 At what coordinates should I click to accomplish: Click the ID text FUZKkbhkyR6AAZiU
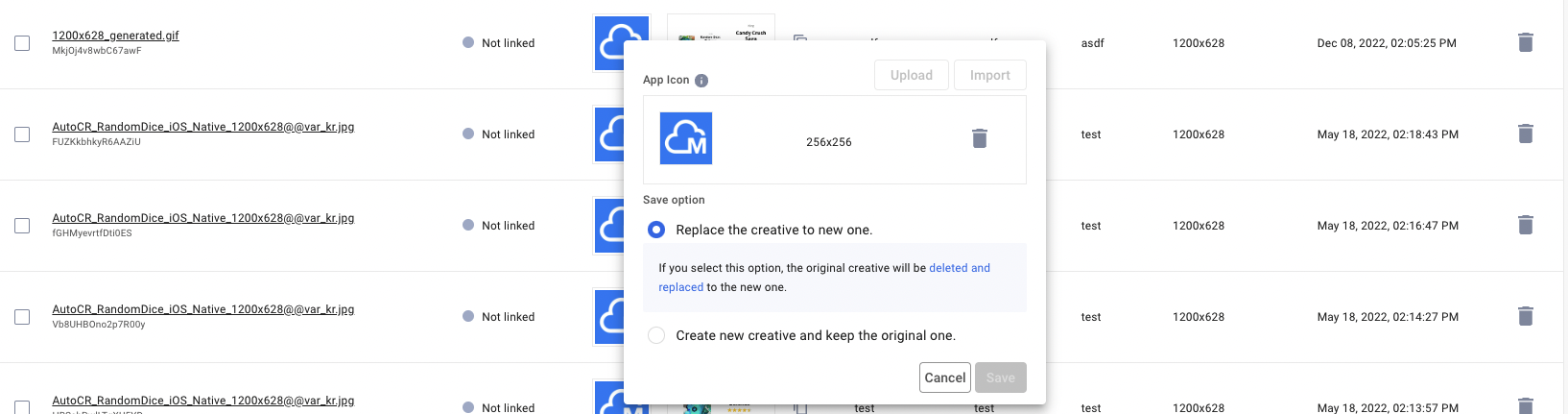[x=97, y=142]
